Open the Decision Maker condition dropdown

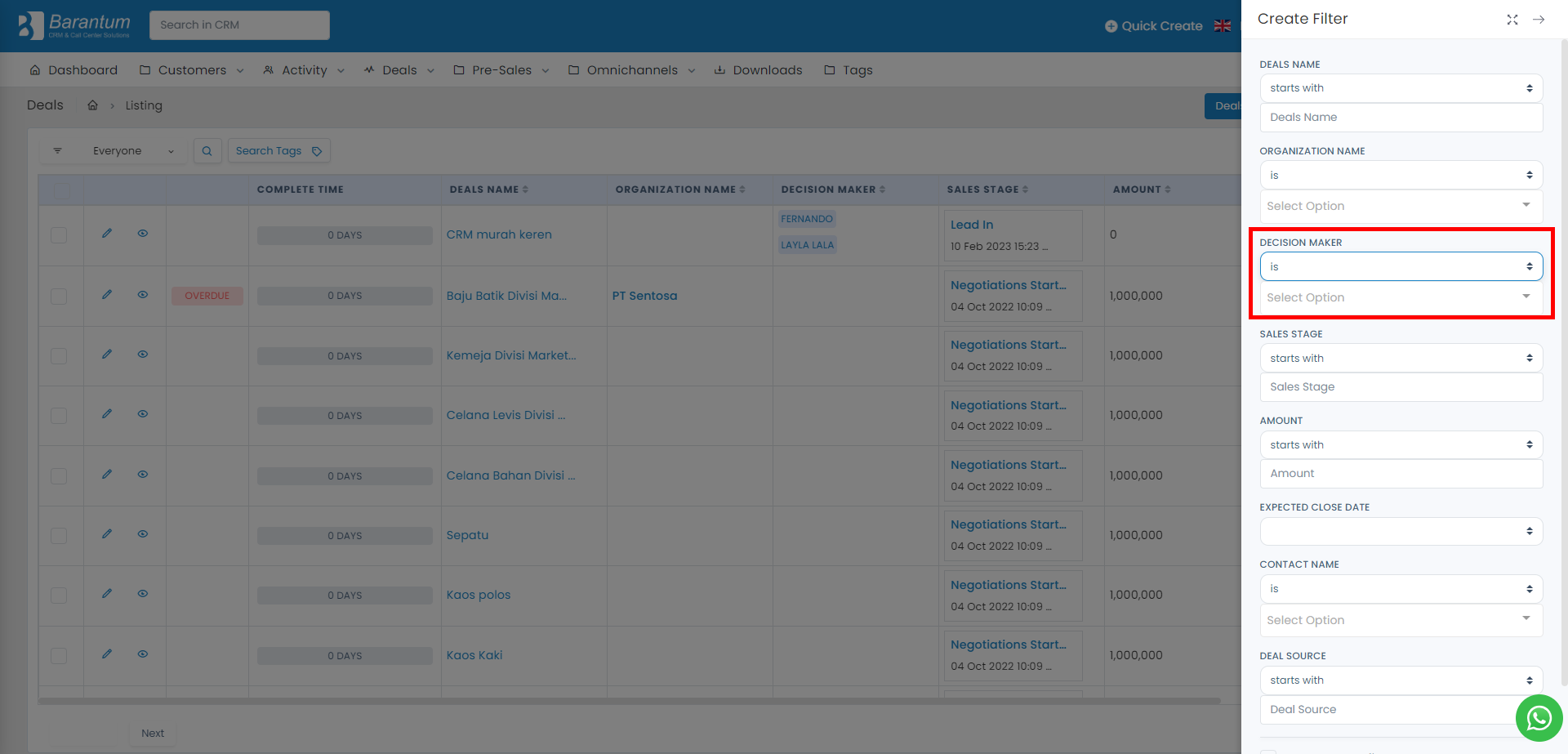(x=1401, y=267)
